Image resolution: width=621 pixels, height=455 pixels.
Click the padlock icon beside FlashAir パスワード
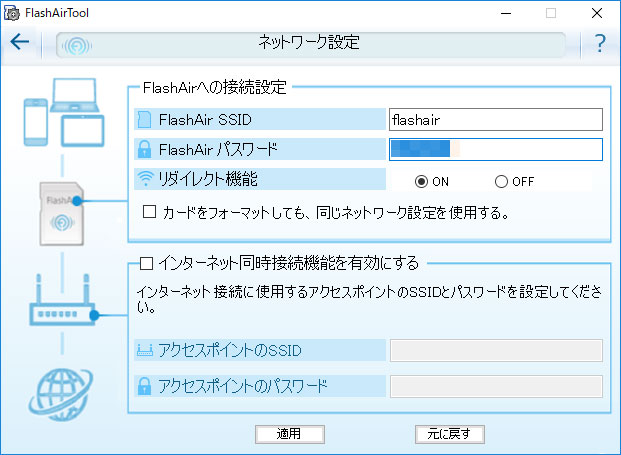pyautogui.click(x=145, y=149)
